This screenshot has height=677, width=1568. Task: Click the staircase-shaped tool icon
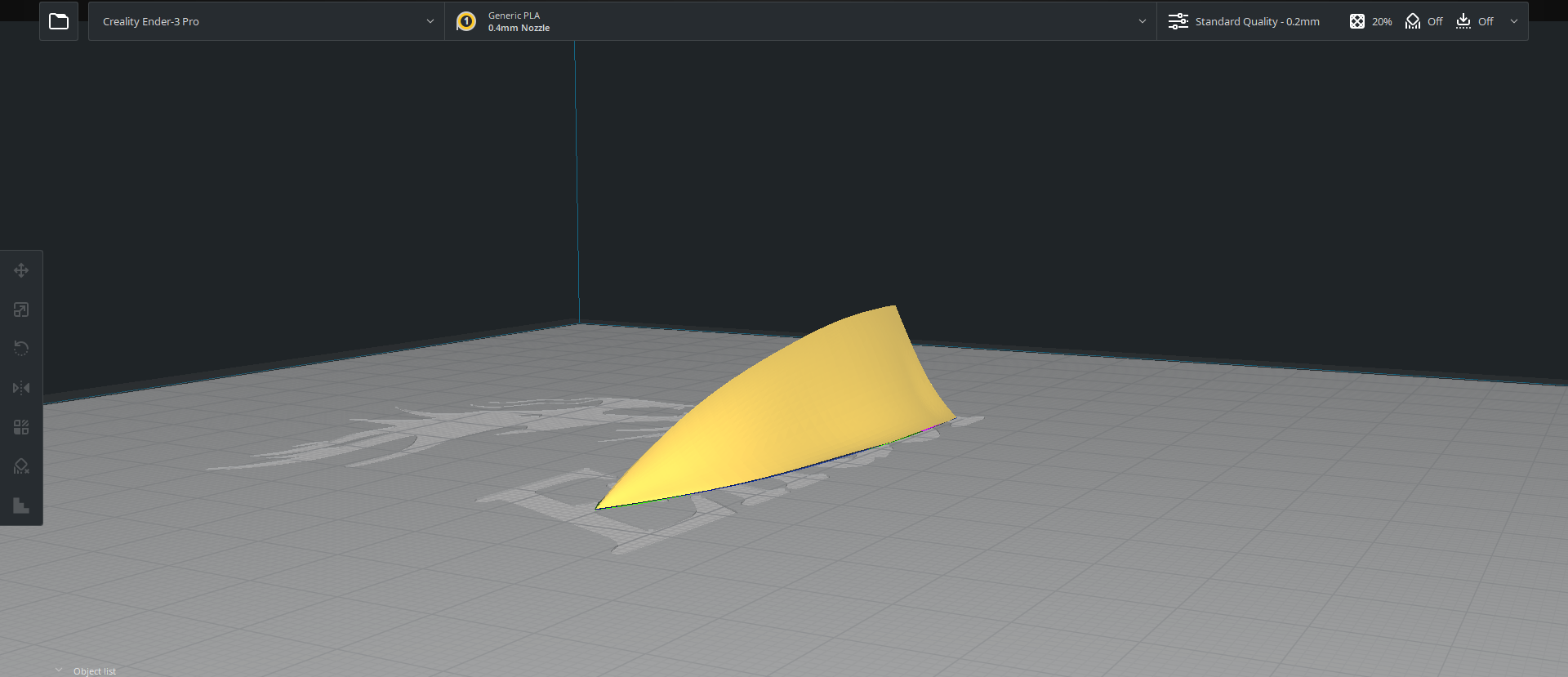(x=21, y=506)
